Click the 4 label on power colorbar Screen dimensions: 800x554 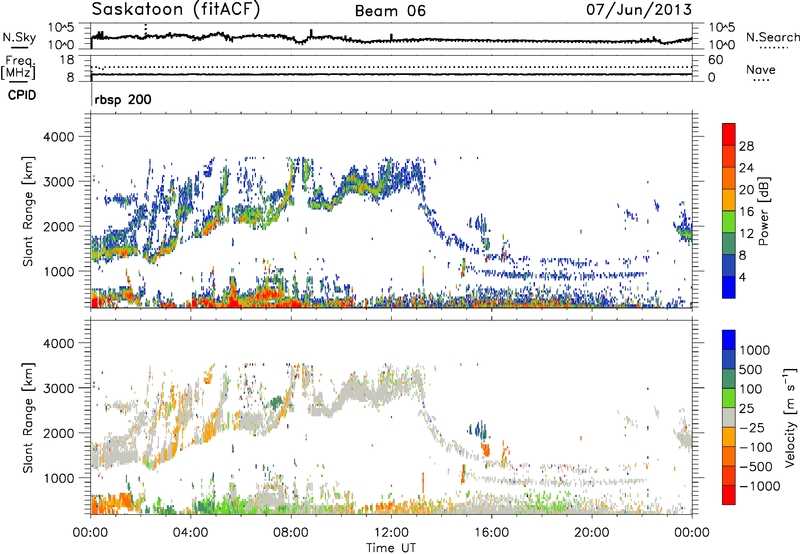(743, 277)
